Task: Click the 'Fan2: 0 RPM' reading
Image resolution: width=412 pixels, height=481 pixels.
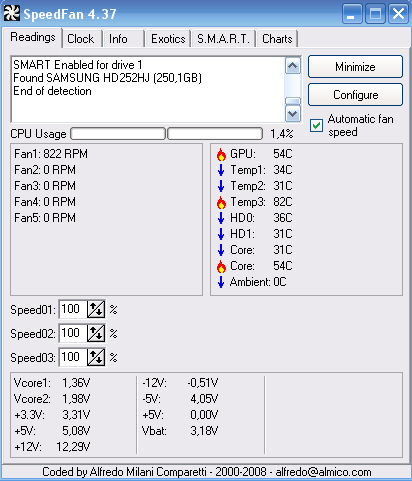Action: coord(45,170)
